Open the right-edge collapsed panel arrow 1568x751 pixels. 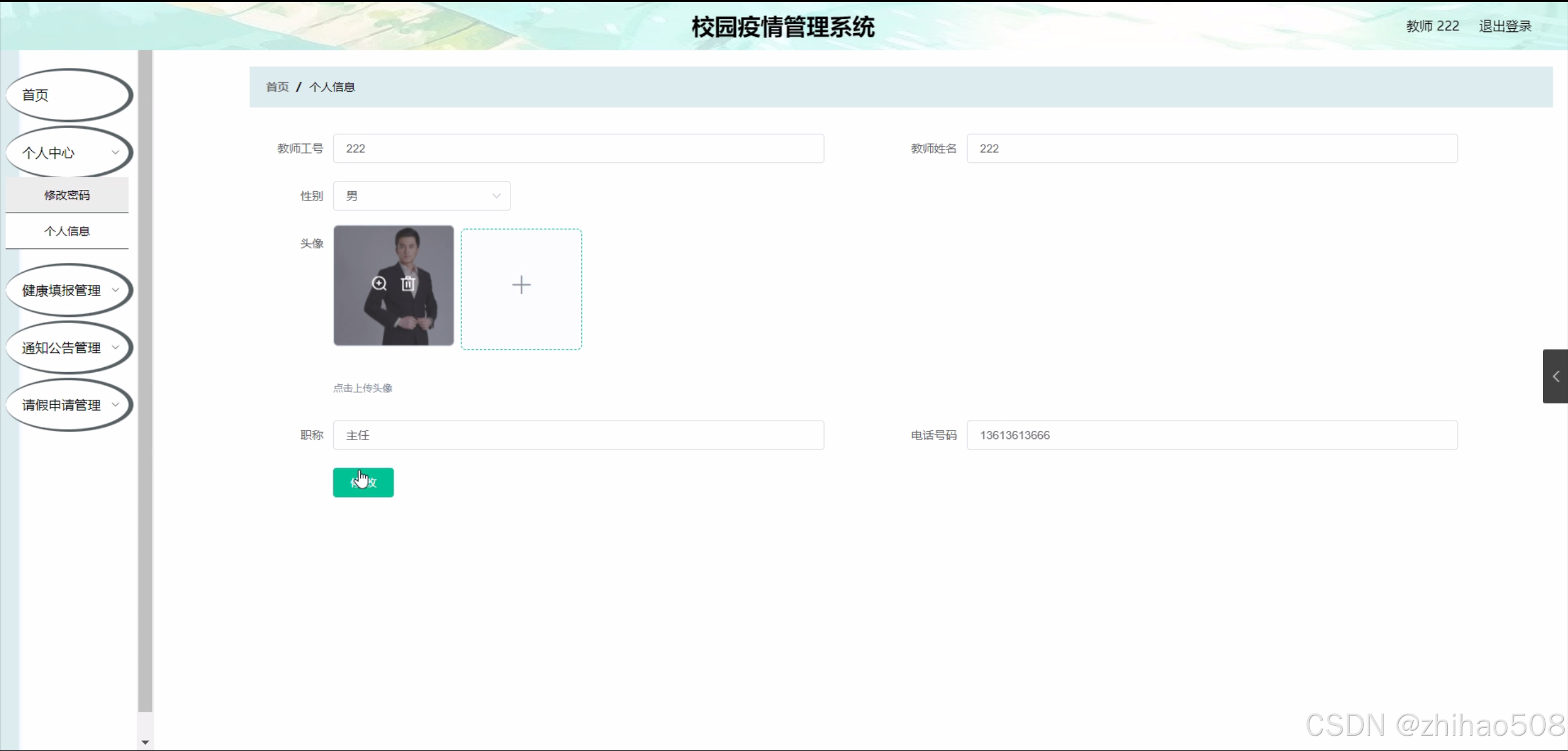(x=1555, y=376)
